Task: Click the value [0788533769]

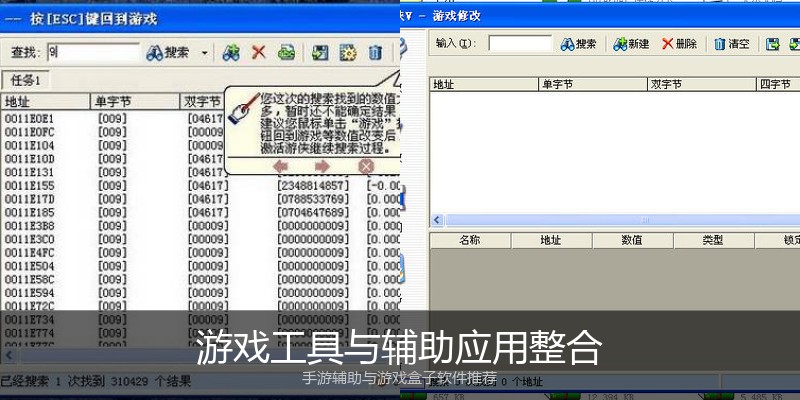Action: pyautogui.click(x=313, y=198)
